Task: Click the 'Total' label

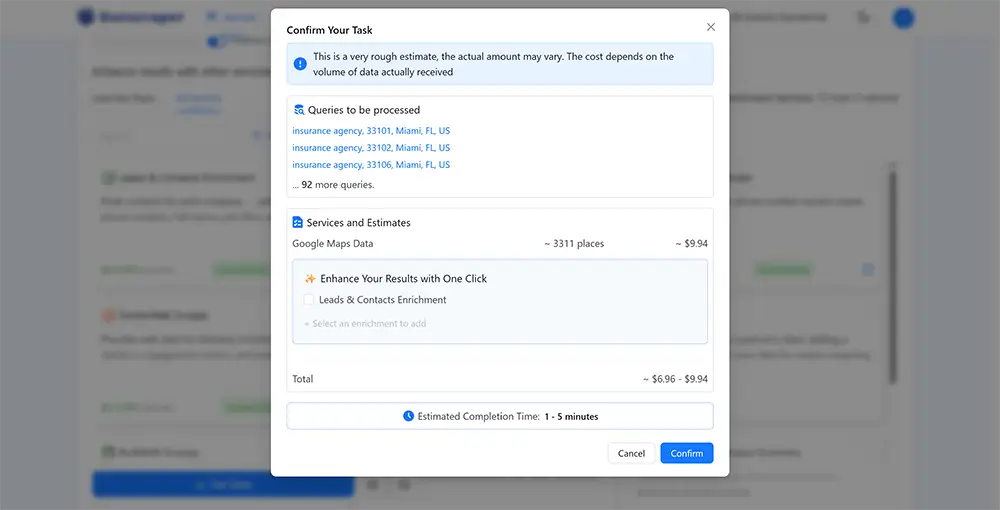Action: (303, 379)
